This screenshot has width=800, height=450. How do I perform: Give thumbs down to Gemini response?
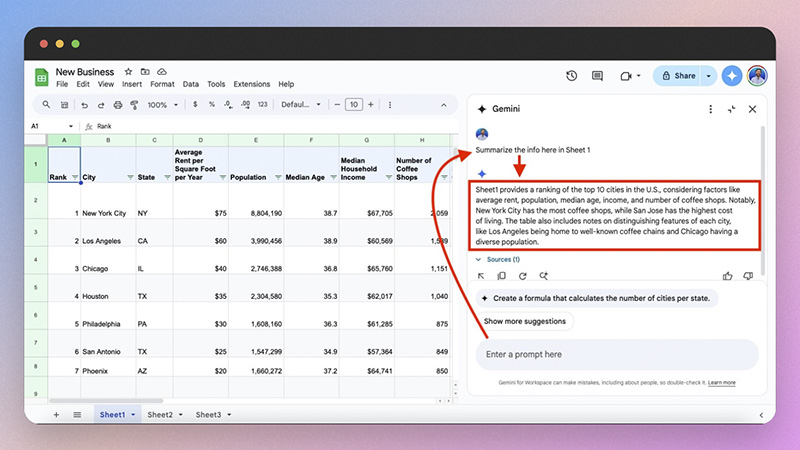point(748,276)
